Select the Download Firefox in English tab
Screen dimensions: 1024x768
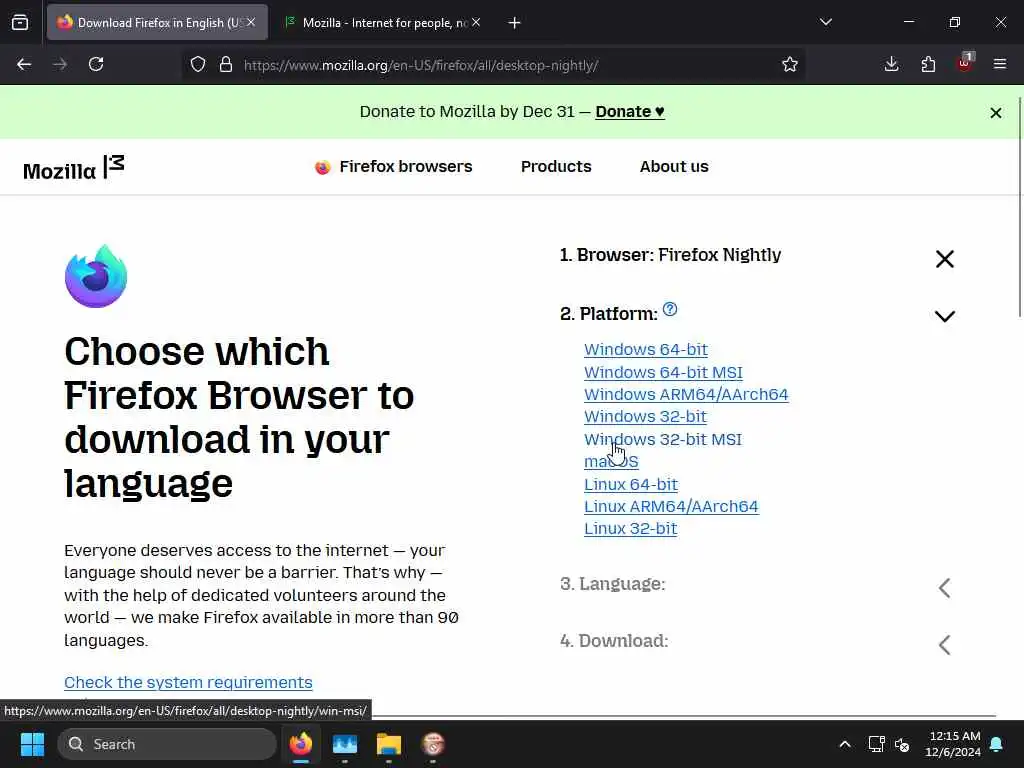[157, 23]
